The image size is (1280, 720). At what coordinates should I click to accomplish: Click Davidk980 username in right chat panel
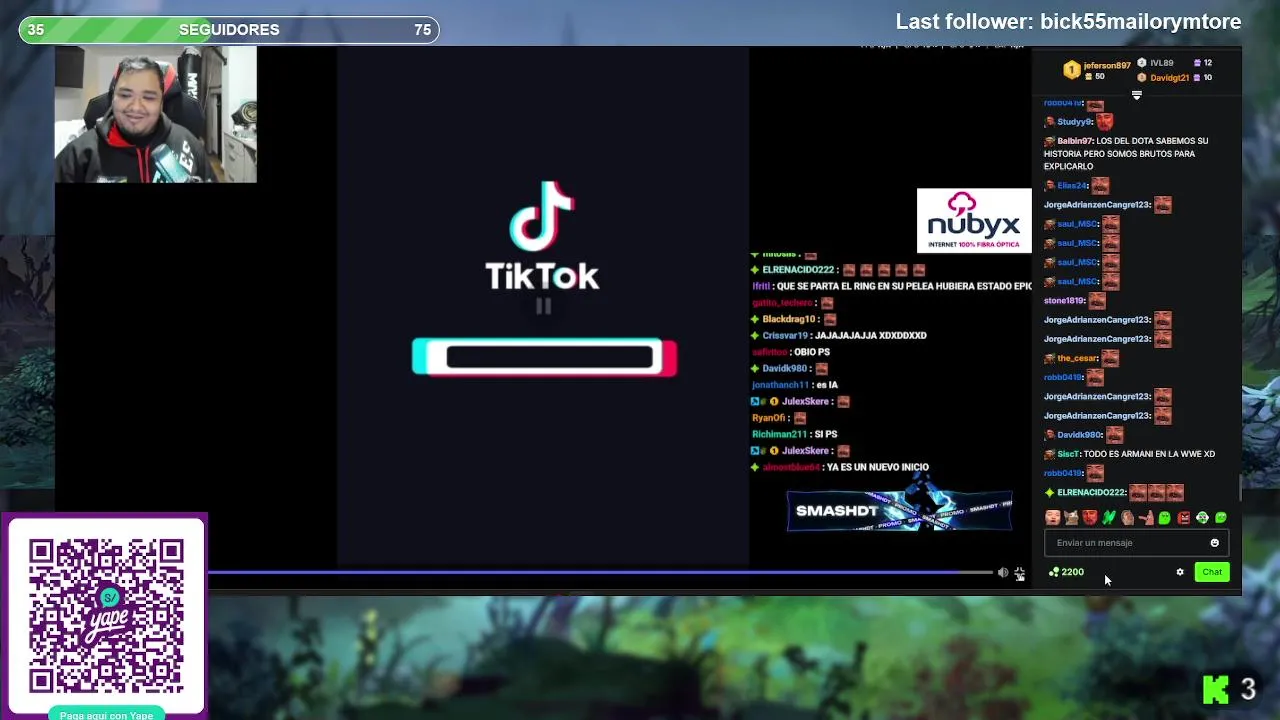[x=1079, y=435]
